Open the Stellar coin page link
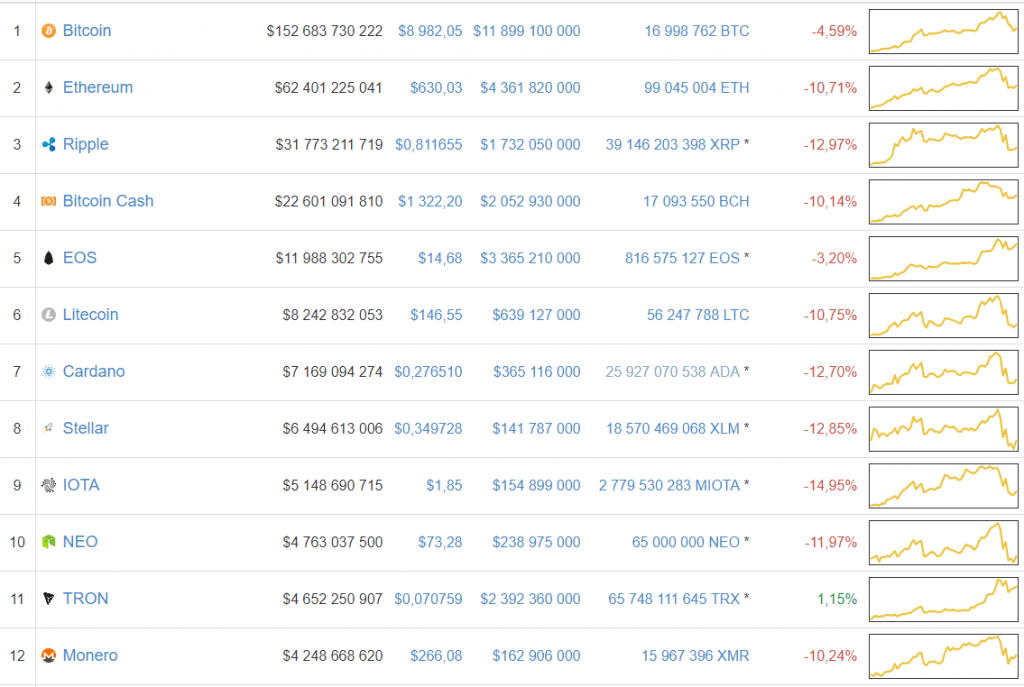The width and height of the screenshot is (1024, 687). 86,428
